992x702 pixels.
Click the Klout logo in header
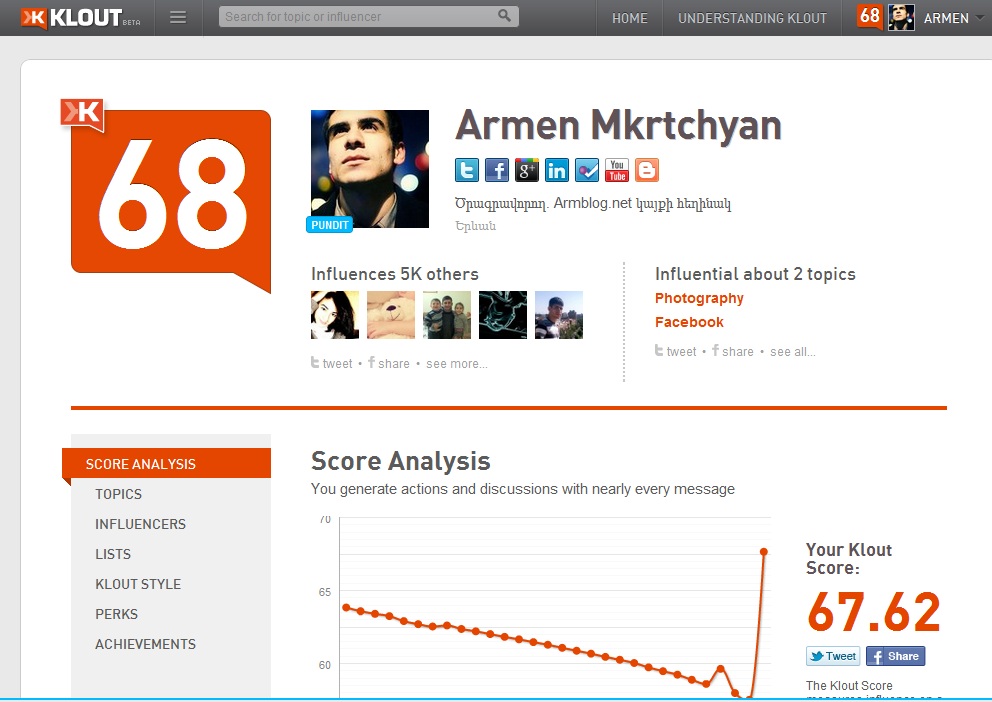point(80,18)
